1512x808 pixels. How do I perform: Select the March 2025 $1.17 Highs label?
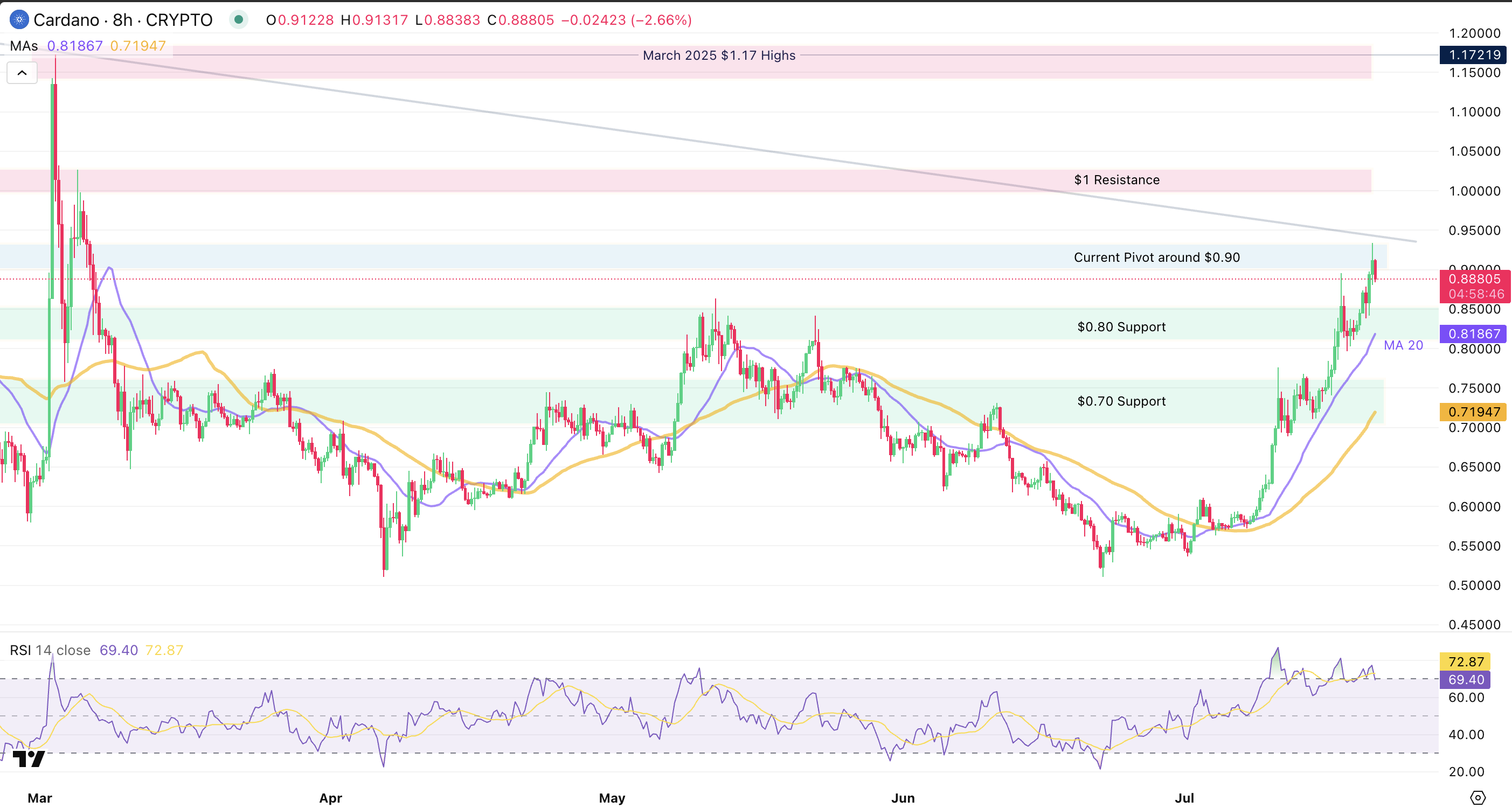click(719, 55)
